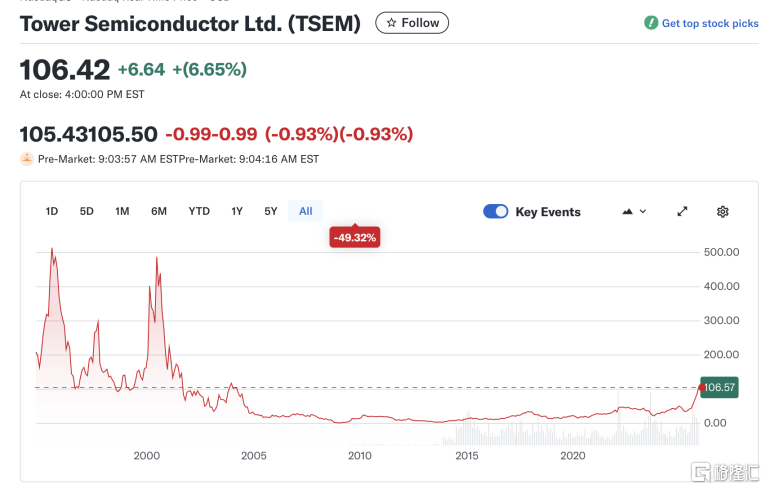Click the green top stock picks icon

[x=651, y=23]
